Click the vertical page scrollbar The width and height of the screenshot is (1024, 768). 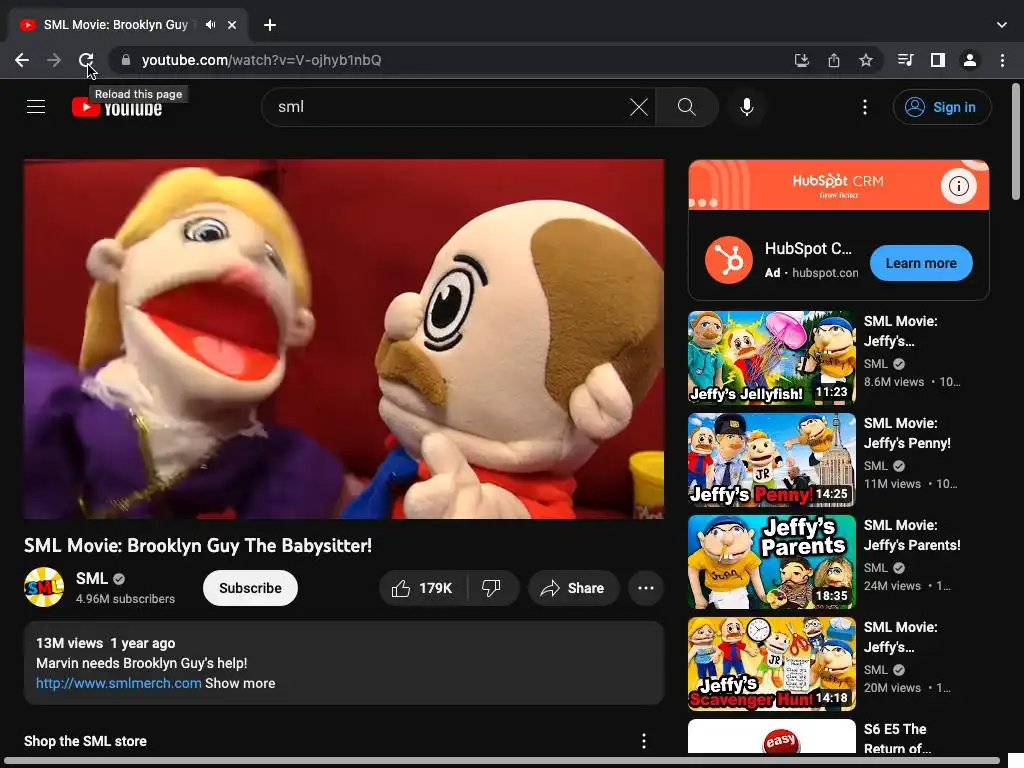(1016, 141)
